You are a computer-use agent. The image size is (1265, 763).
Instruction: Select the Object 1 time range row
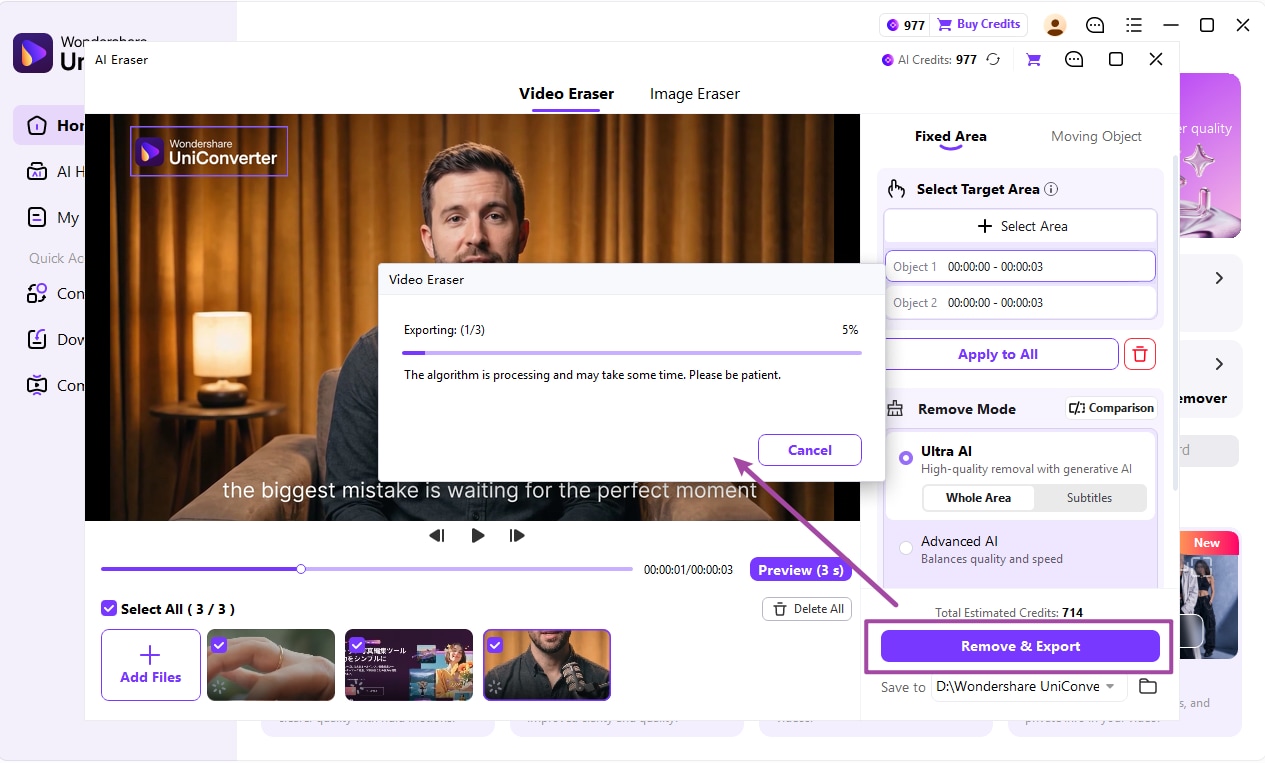[x=1020, y=267]
